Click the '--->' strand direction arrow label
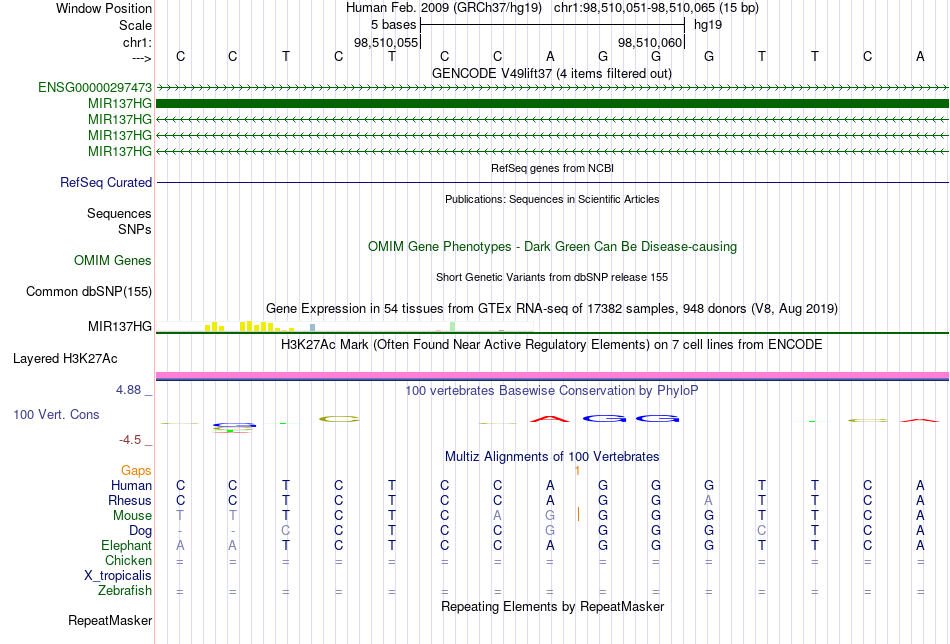The image size is (950, 644). [x=142, y=58]
